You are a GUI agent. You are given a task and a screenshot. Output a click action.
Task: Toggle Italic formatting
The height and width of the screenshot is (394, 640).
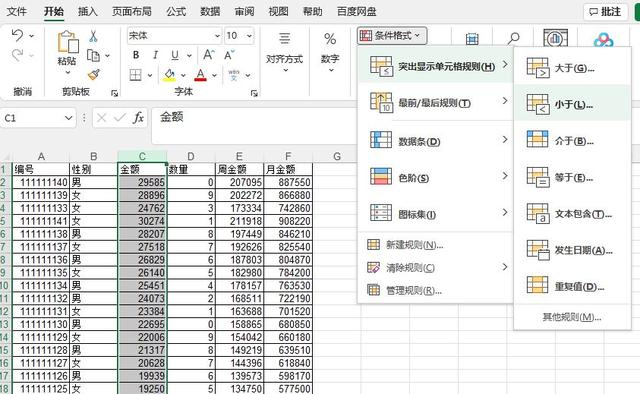pos(155,55)
